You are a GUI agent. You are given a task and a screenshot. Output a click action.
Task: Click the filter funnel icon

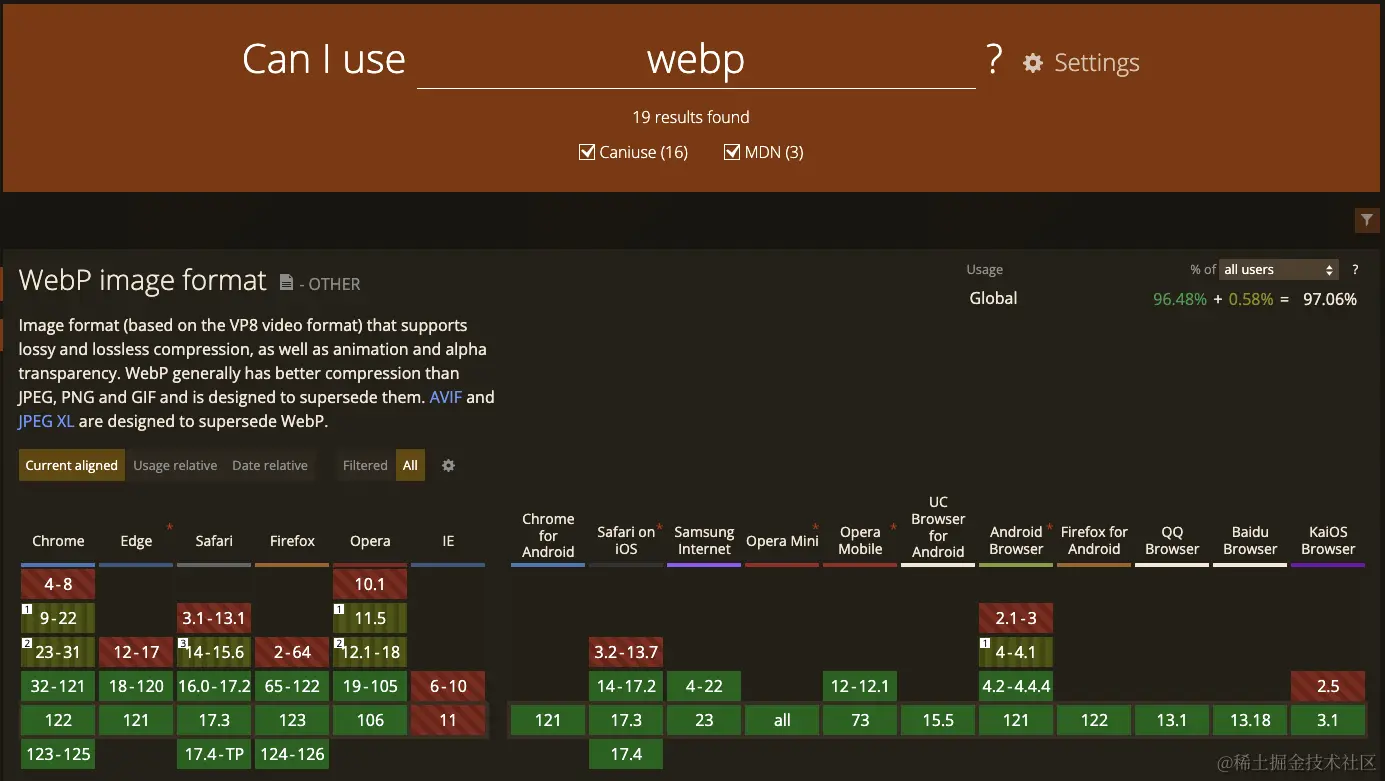(1366, 220)
